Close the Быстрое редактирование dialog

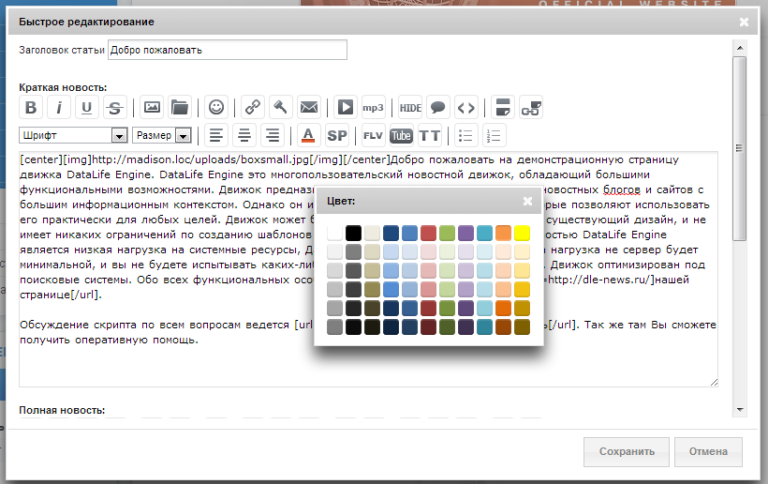744,22
